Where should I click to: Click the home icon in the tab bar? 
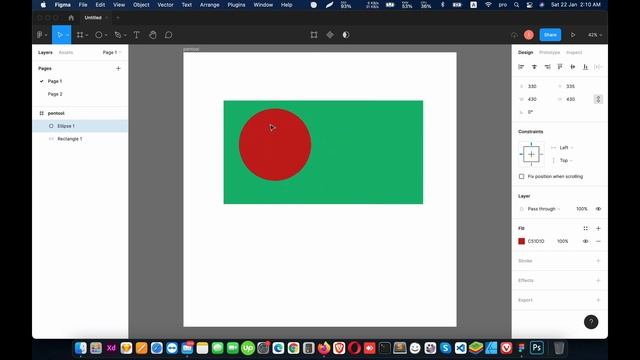point(71,18)
